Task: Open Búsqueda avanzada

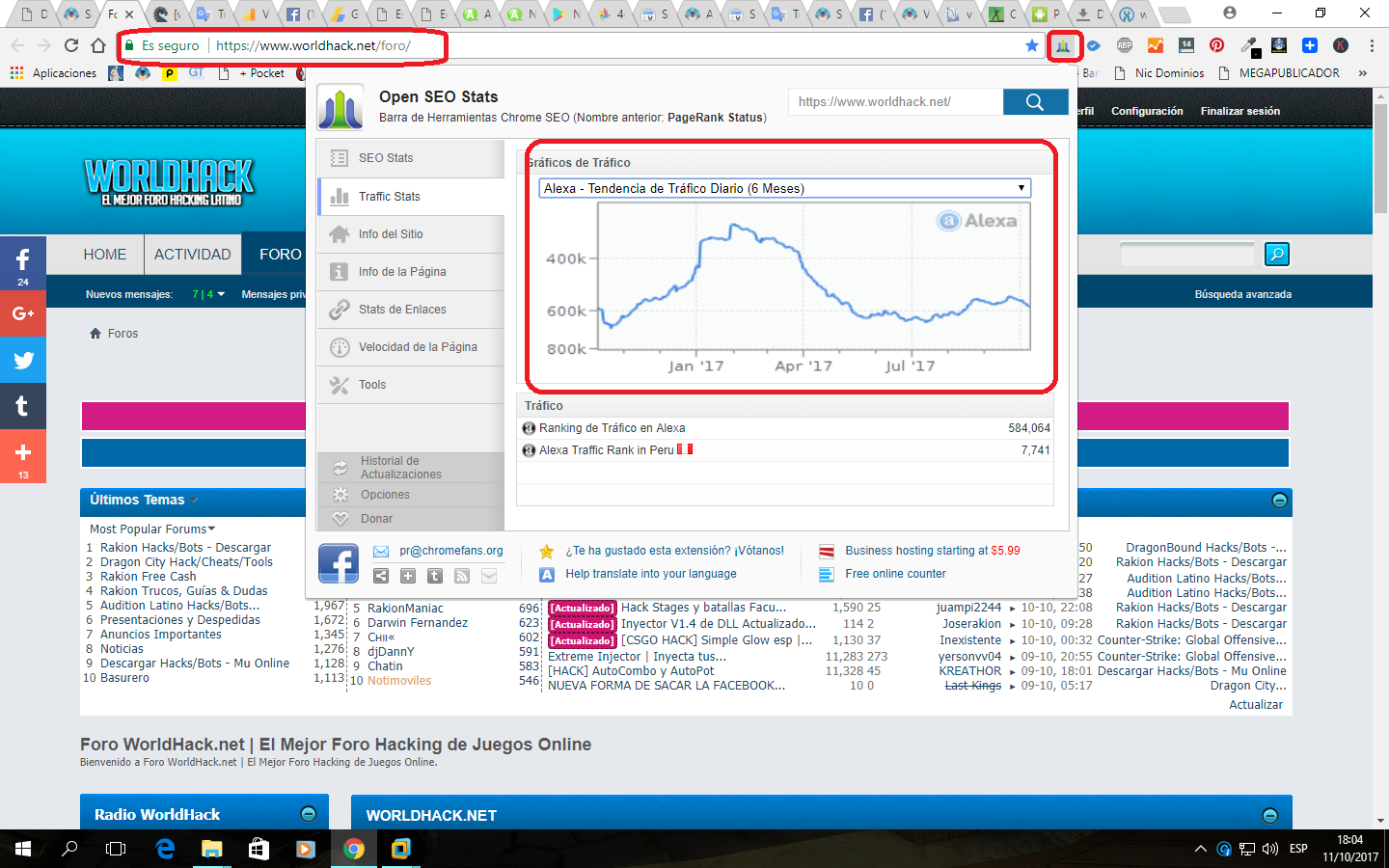Action: click(x=1242, y=295)
